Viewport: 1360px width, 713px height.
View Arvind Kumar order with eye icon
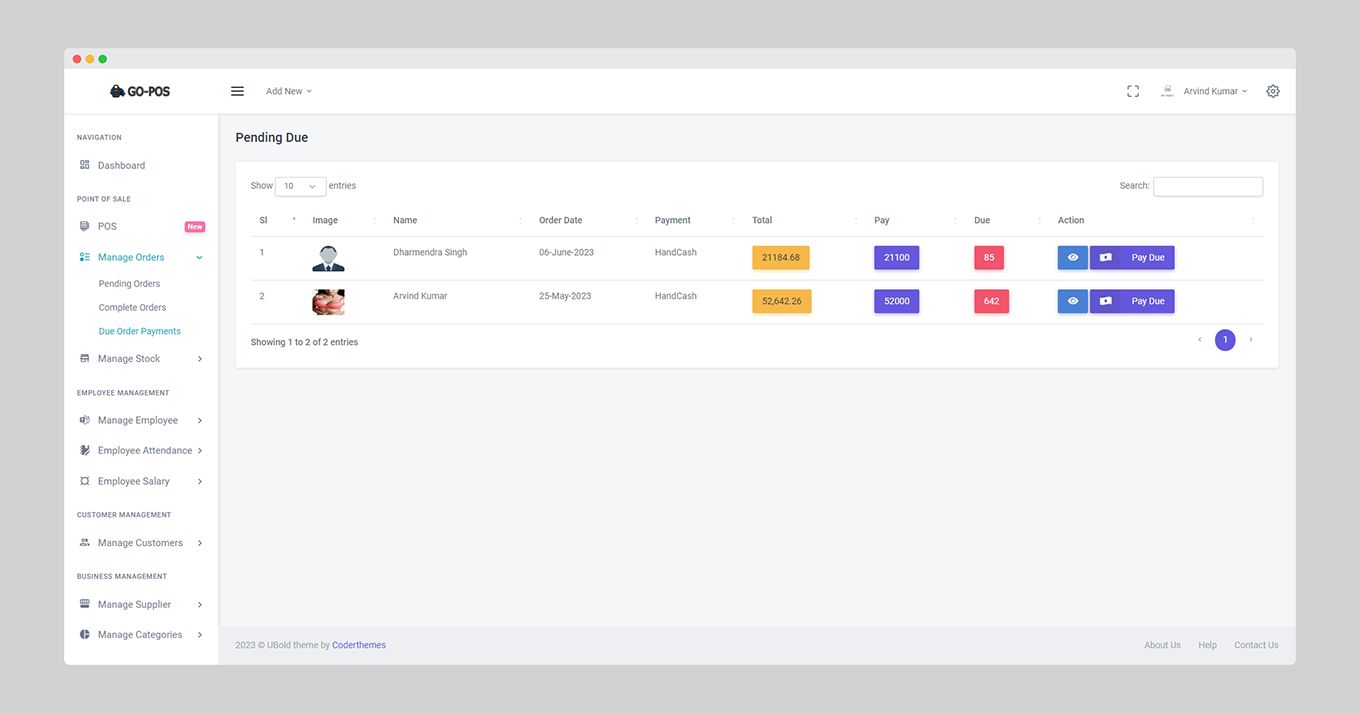(1073, 301)
